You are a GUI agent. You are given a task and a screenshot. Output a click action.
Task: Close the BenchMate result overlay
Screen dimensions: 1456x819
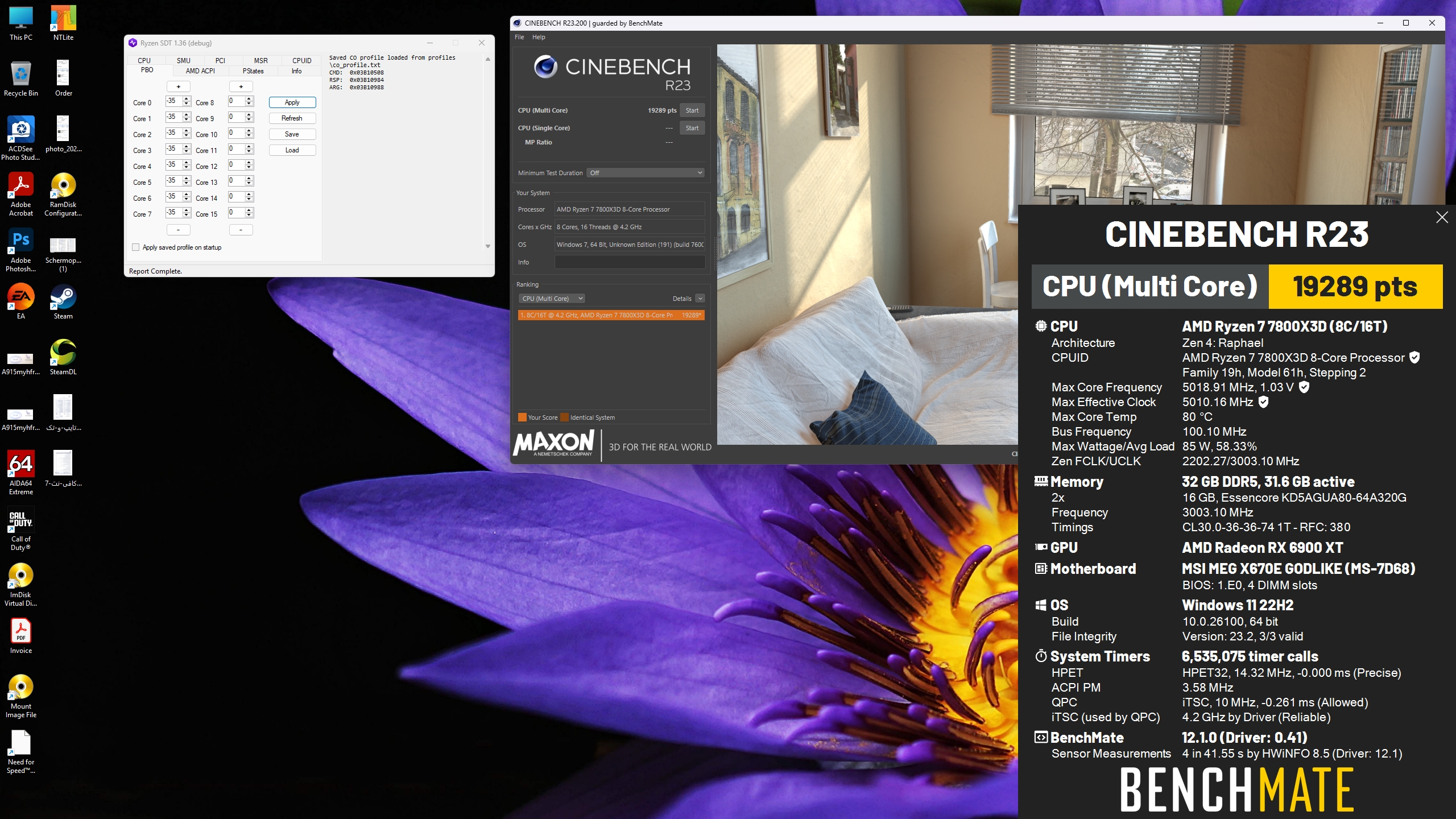click(1442, 217)
